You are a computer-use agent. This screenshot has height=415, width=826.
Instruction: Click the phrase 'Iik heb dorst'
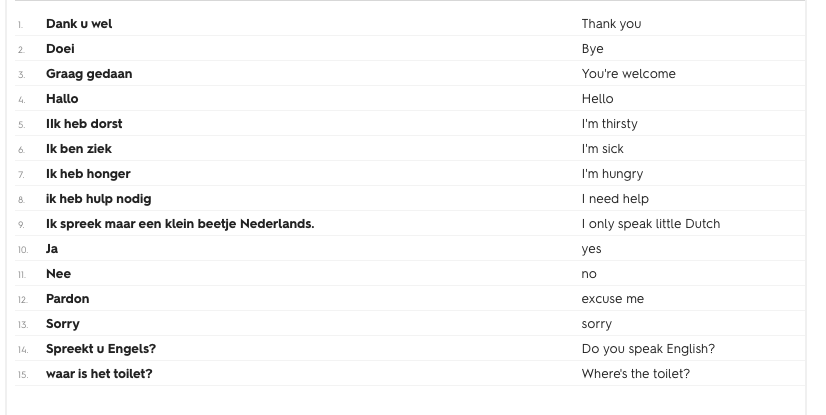point(84,123)
